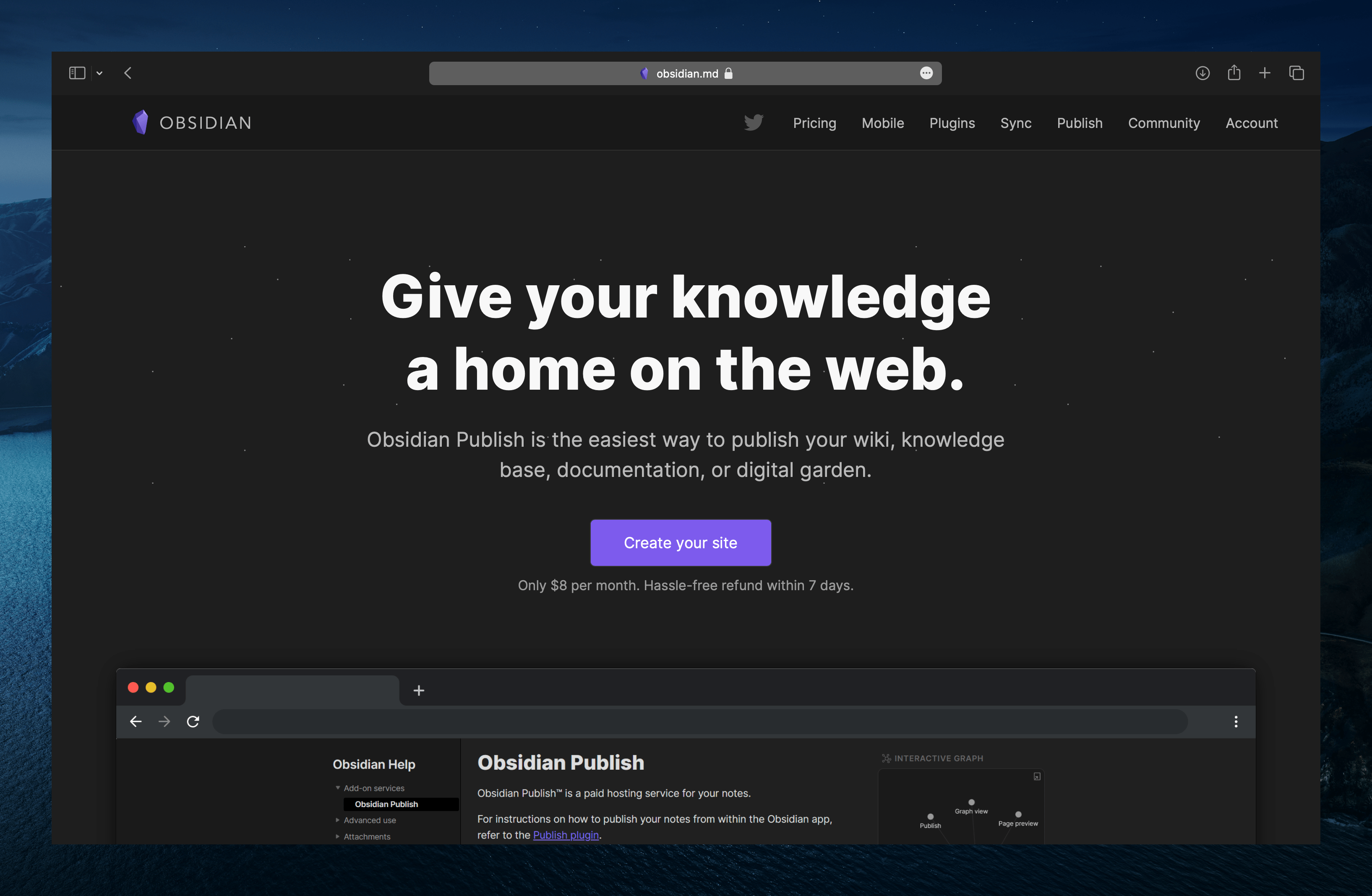
Task: Click the Create your site button
Action: coord(680,542)
